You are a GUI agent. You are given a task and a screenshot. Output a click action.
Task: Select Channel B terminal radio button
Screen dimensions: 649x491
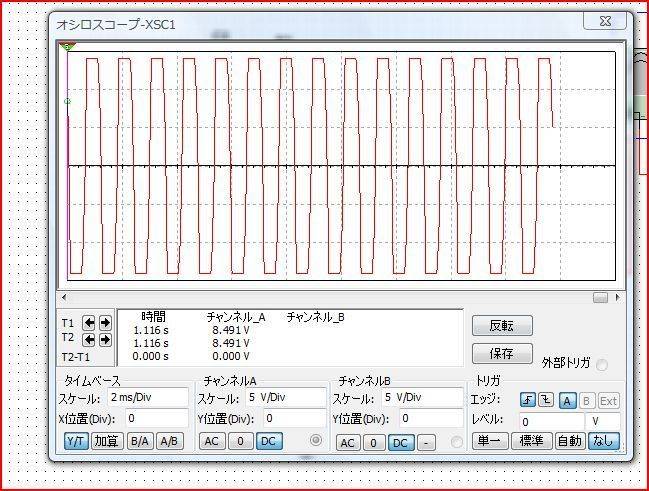[x=457, y=442]
